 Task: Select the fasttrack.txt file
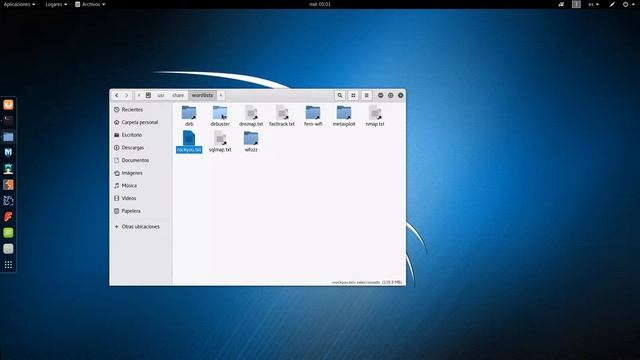[282, 116]
